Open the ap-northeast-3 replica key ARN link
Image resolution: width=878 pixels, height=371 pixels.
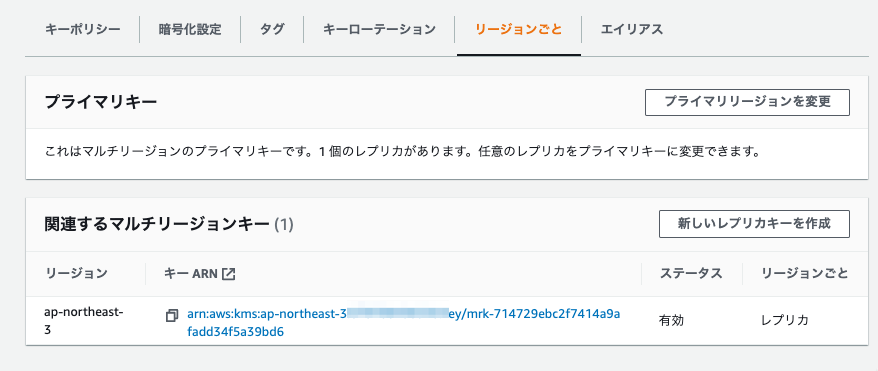pos(404,322)
